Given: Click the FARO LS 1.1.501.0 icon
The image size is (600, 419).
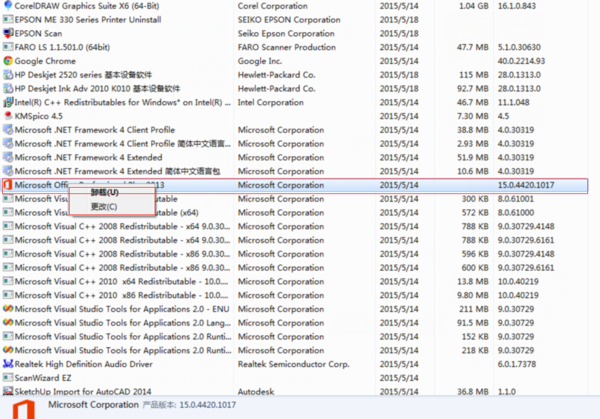Looking at the screenshot, I should [8, 47].
